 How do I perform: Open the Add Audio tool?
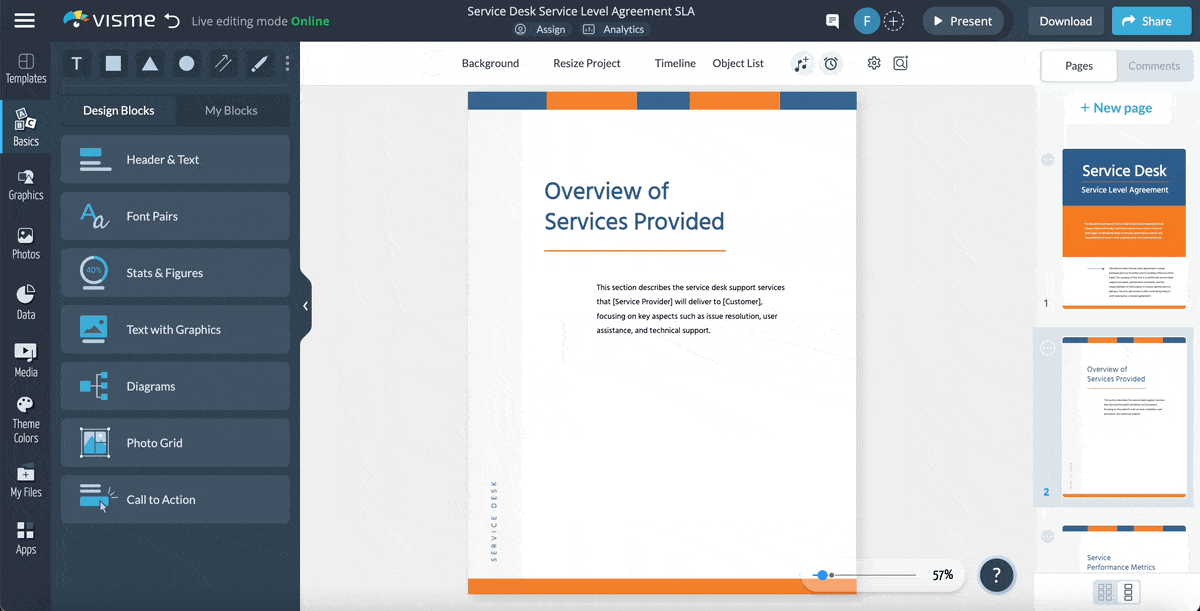tap(801, 63)
